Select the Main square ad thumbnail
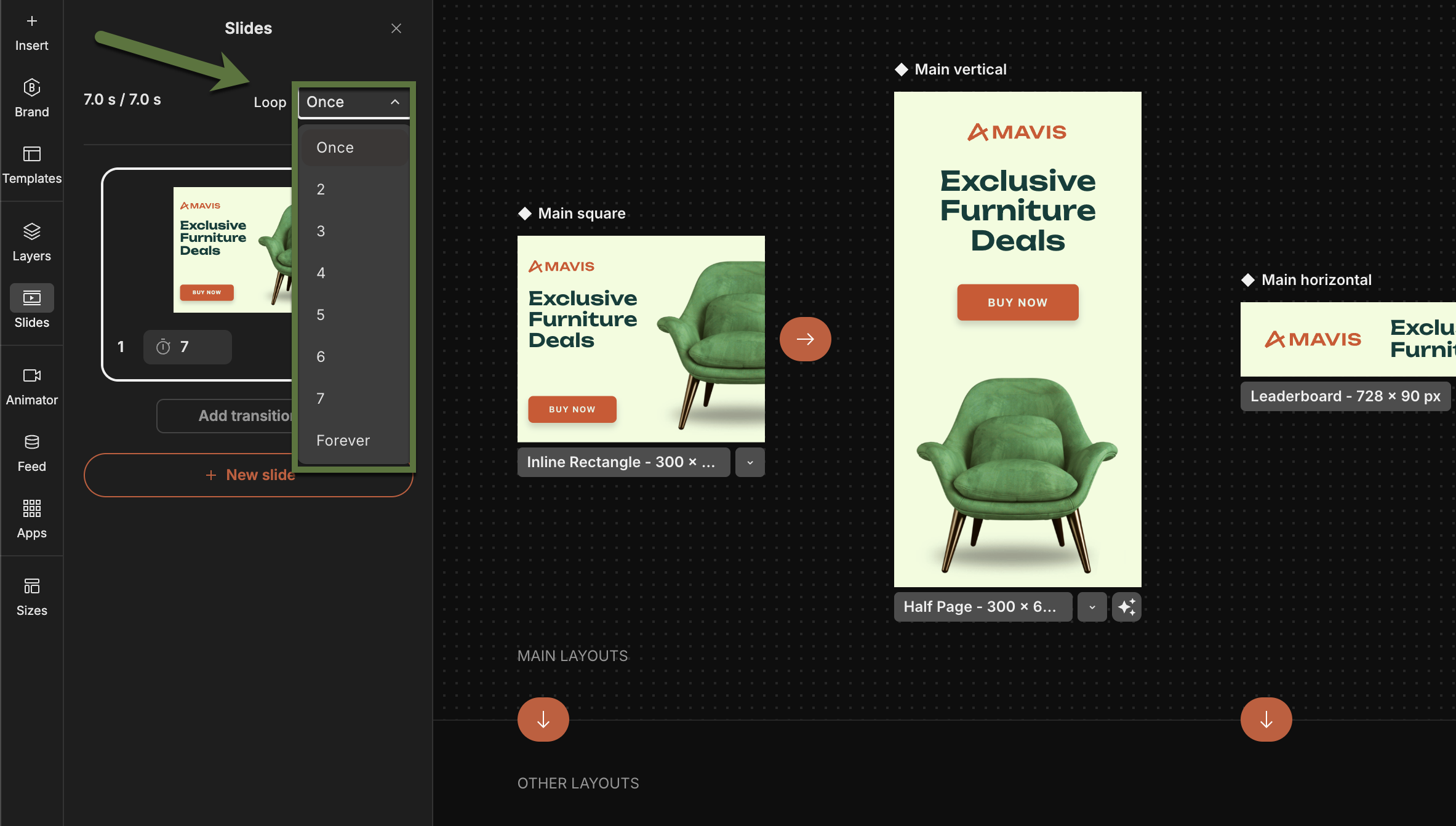Screen dimensions: 1456x826 pos(641,339)
